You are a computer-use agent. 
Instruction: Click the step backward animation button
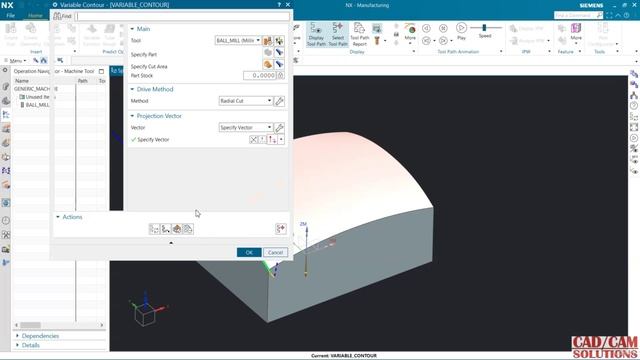(426, 28)
